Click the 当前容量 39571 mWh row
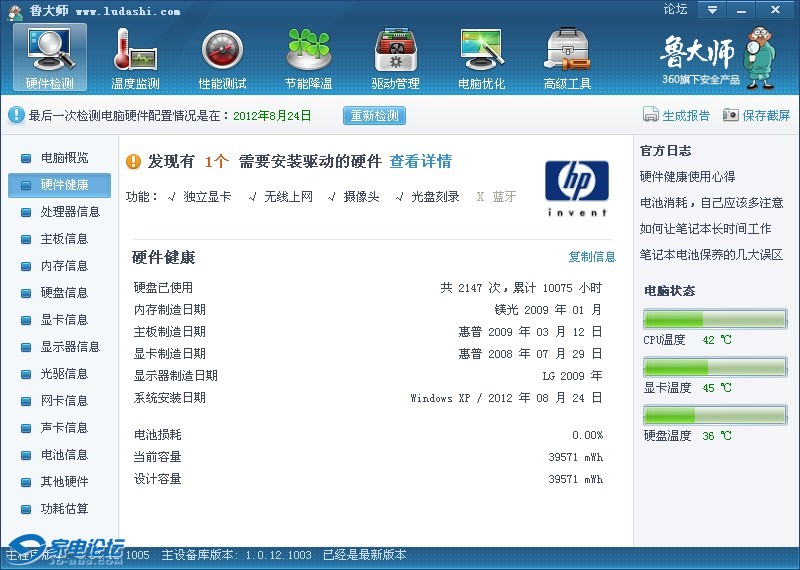Image resolution: width=800 pixels, height=570 pixels. [x=368, y=457]
